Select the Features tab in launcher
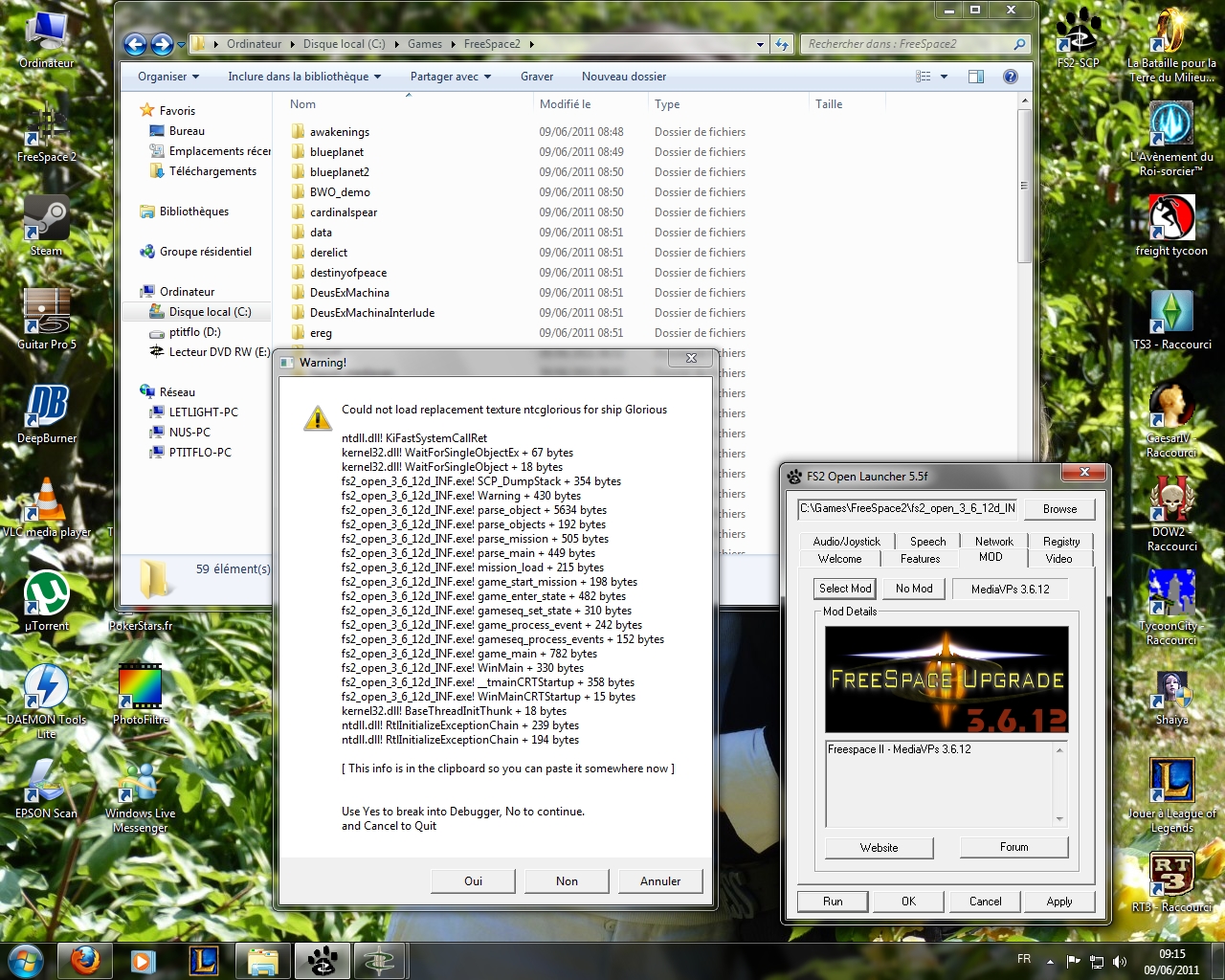The height and width of the screenshot is (980, 1225). (x=920, y=559)
